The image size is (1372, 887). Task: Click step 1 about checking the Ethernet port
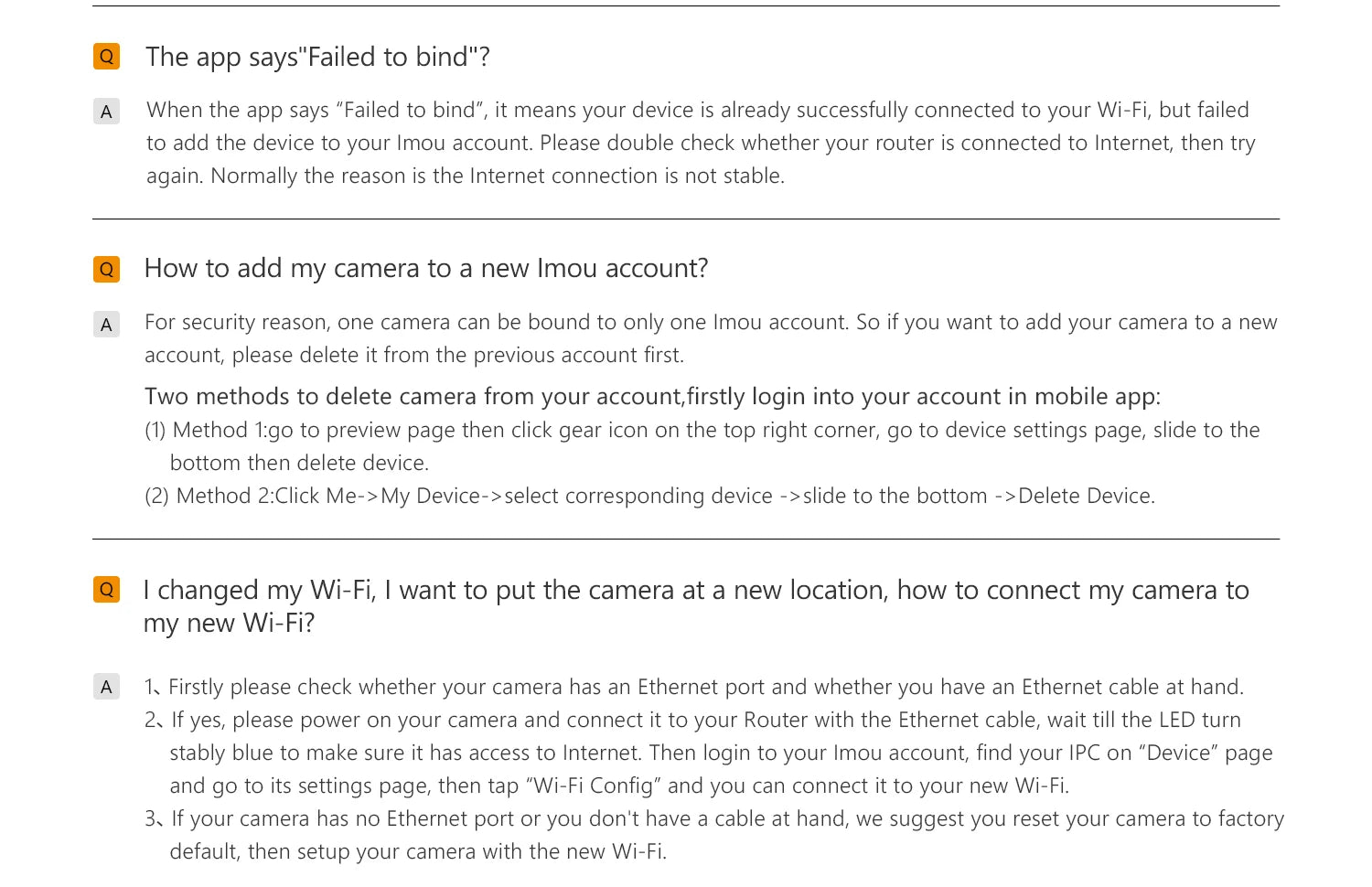pos(693,687)
